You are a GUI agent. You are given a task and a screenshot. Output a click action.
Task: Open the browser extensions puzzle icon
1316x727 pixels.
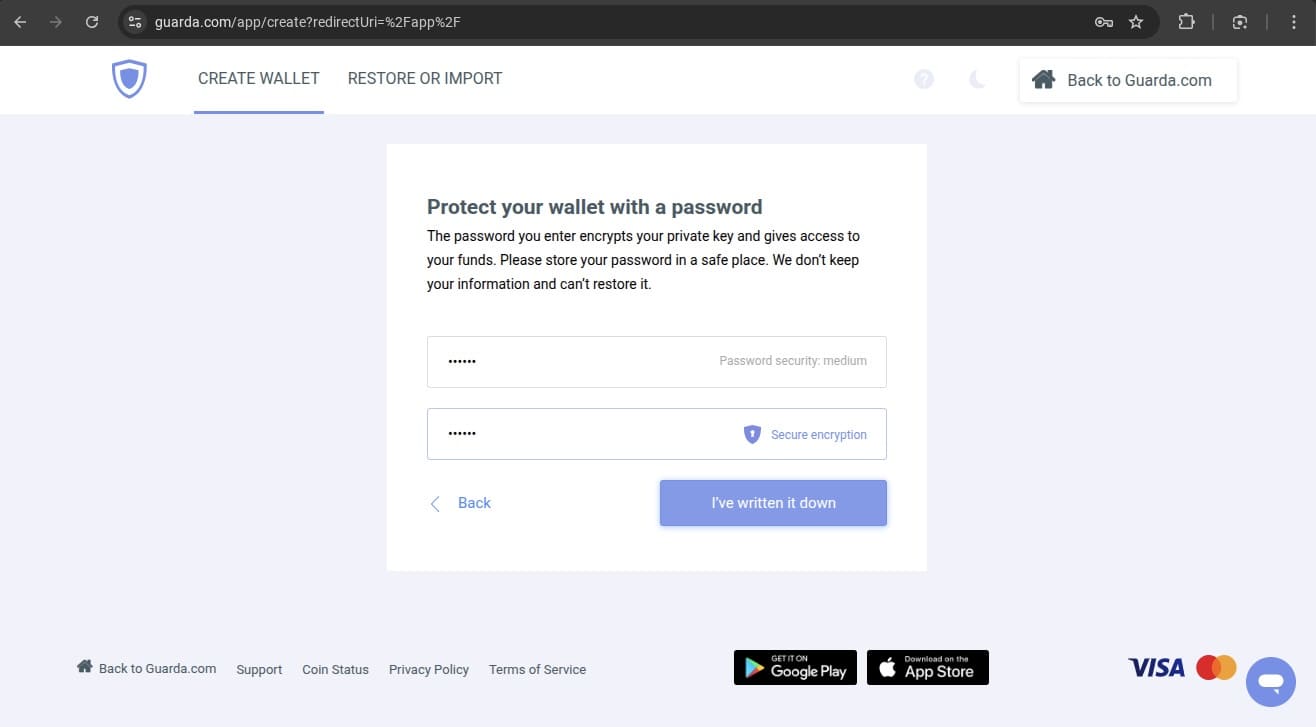1186,22
